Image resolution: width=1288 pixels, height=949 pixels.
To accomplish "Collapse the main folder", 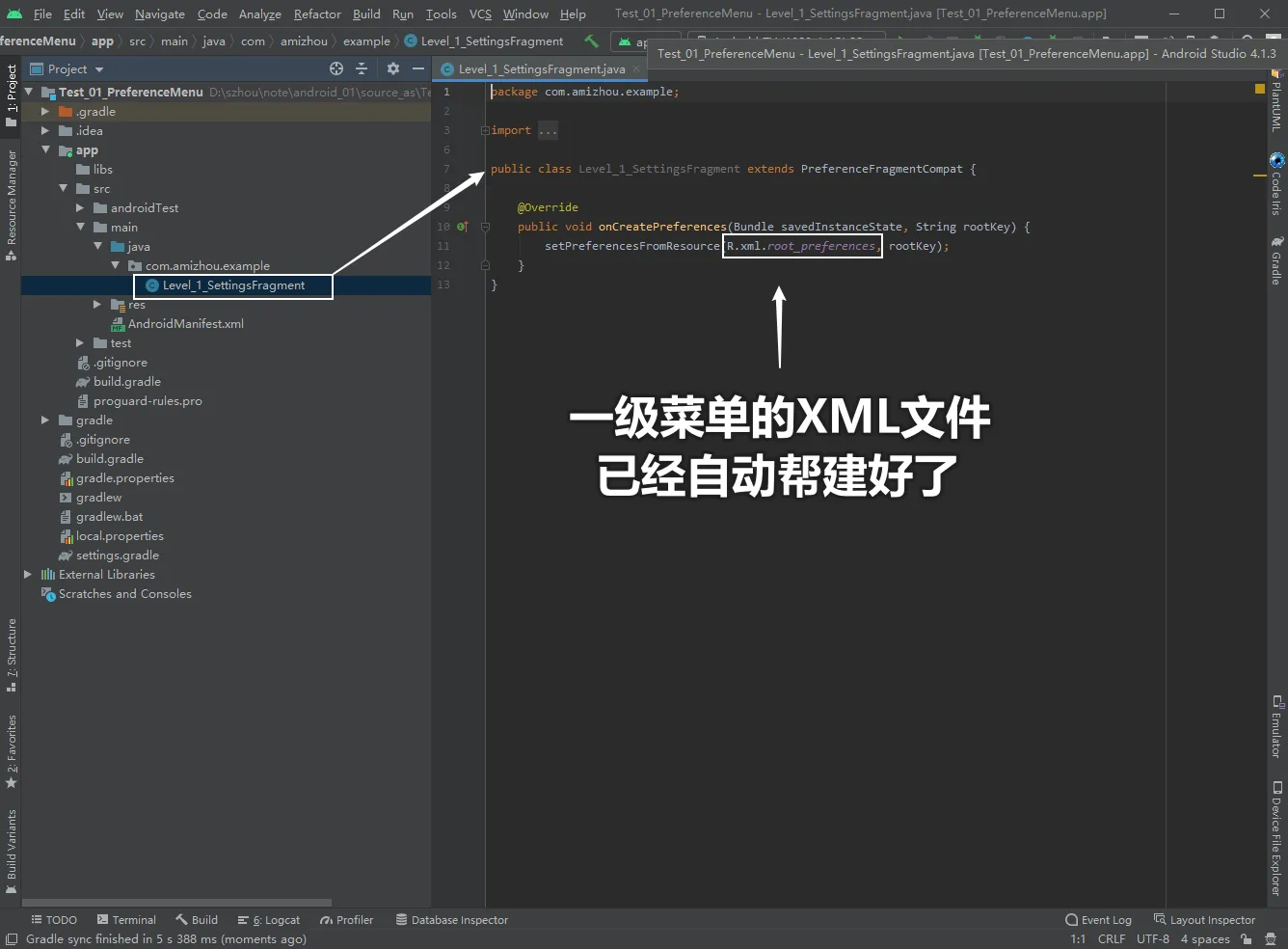I will [x=80, y=227].
